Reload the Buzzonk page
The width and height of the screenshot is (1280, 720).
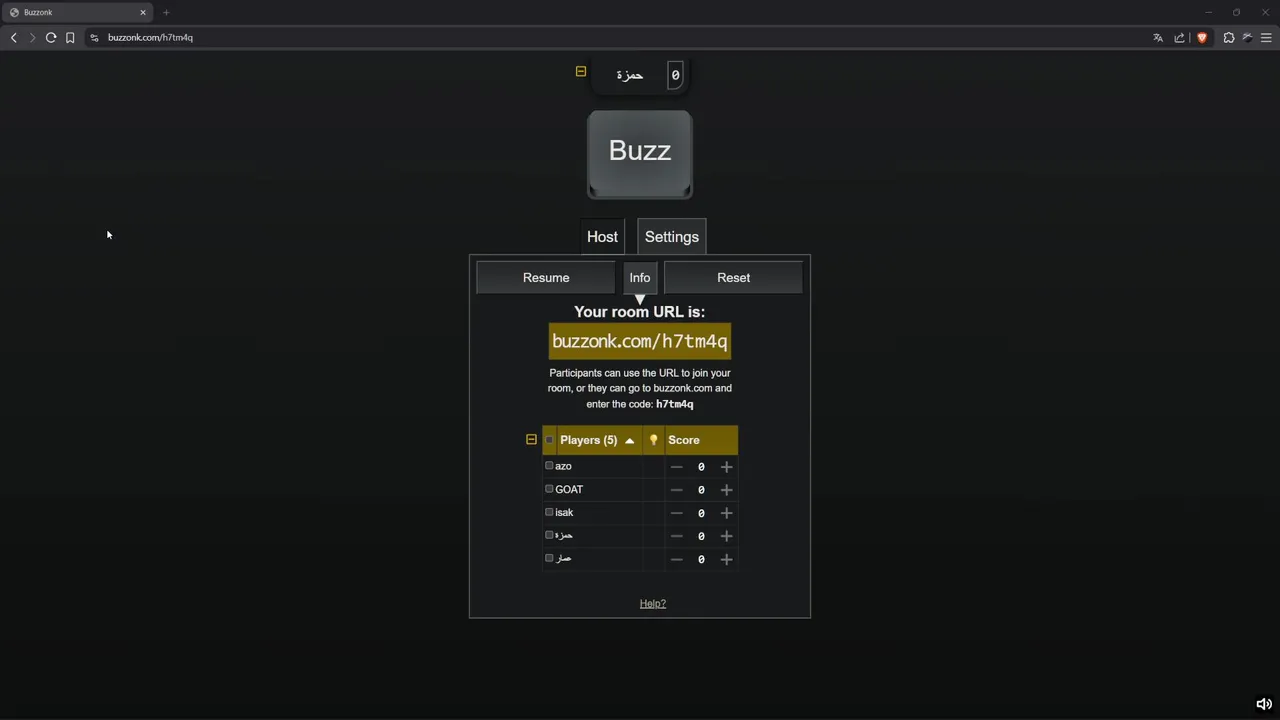[51, 38]
